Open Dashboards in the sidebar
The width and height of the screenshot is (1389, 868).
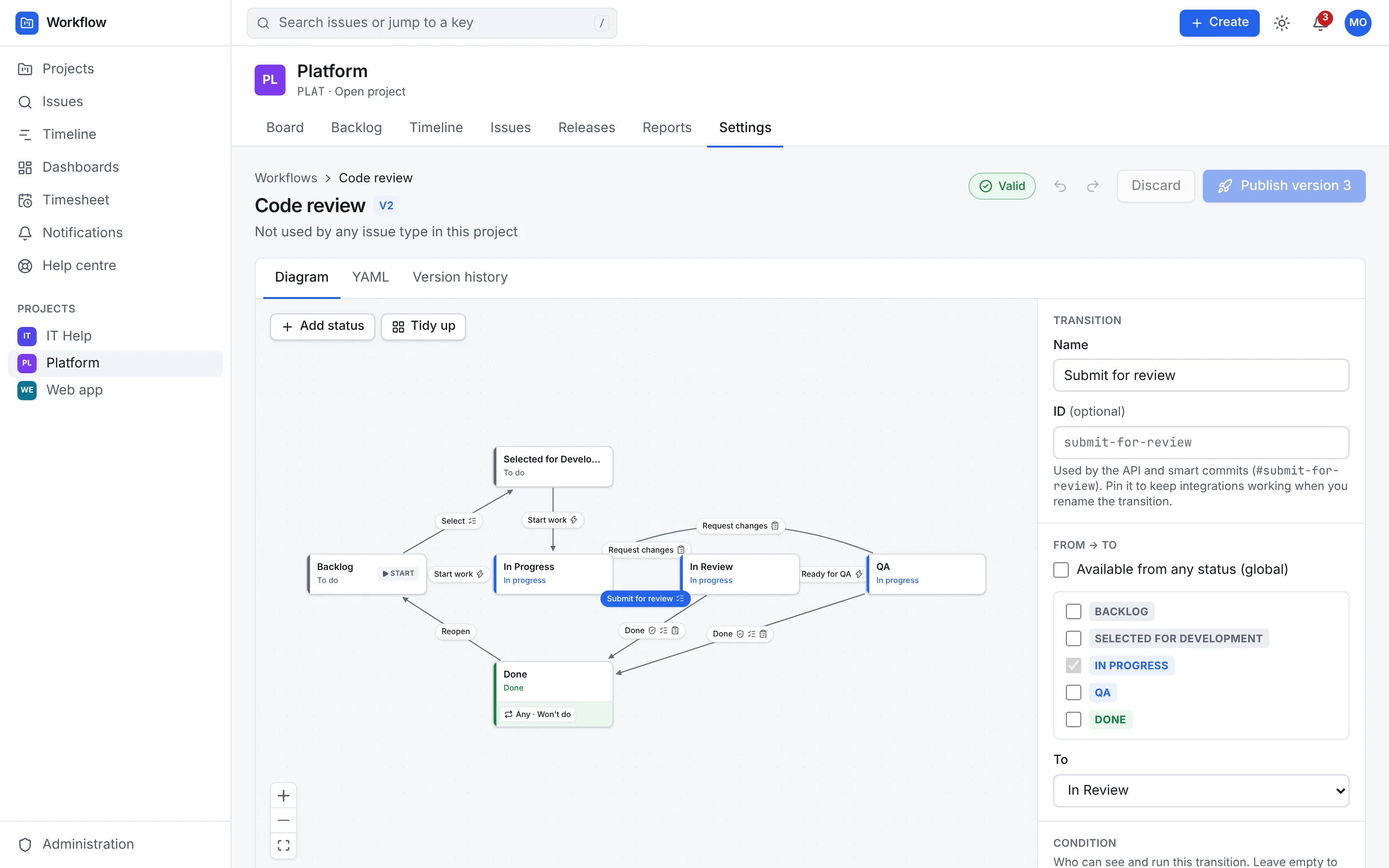click(x=115, y=167)
